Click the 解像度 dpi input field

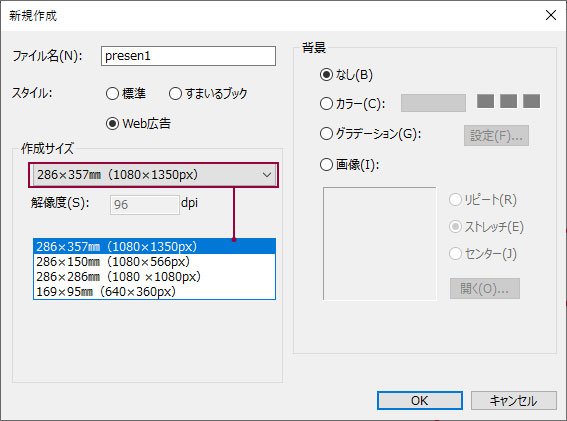(x=145, y=205)
